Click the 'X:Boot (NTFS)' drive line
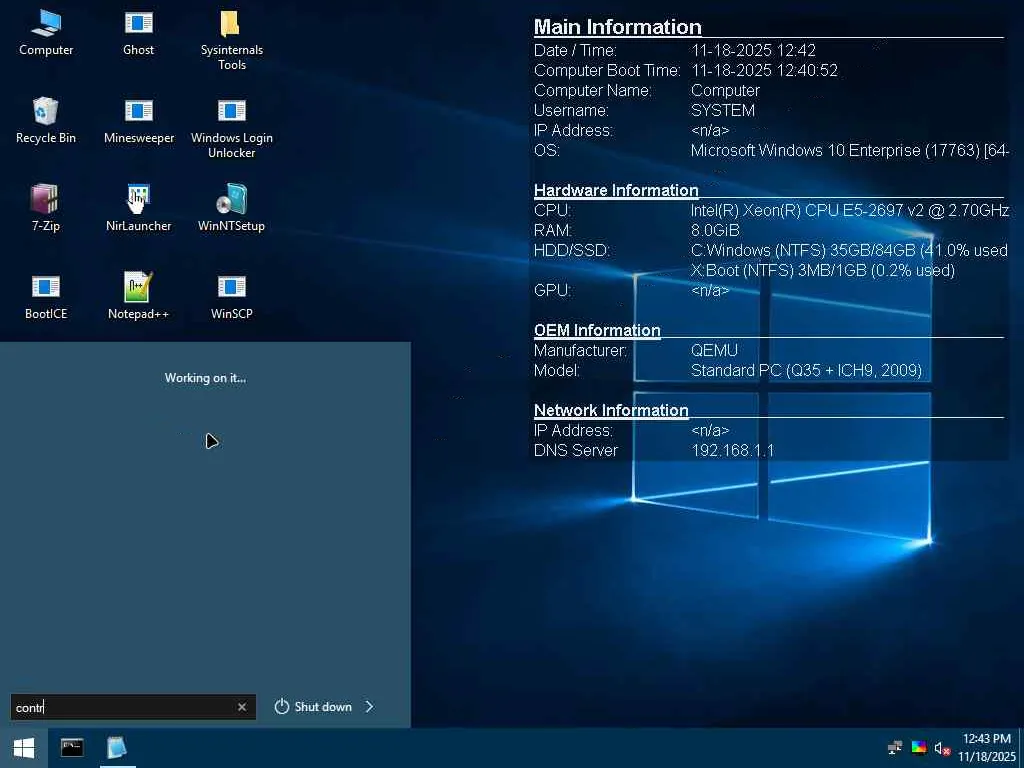This screenshot has height=768, width=1024. [823, 270]
